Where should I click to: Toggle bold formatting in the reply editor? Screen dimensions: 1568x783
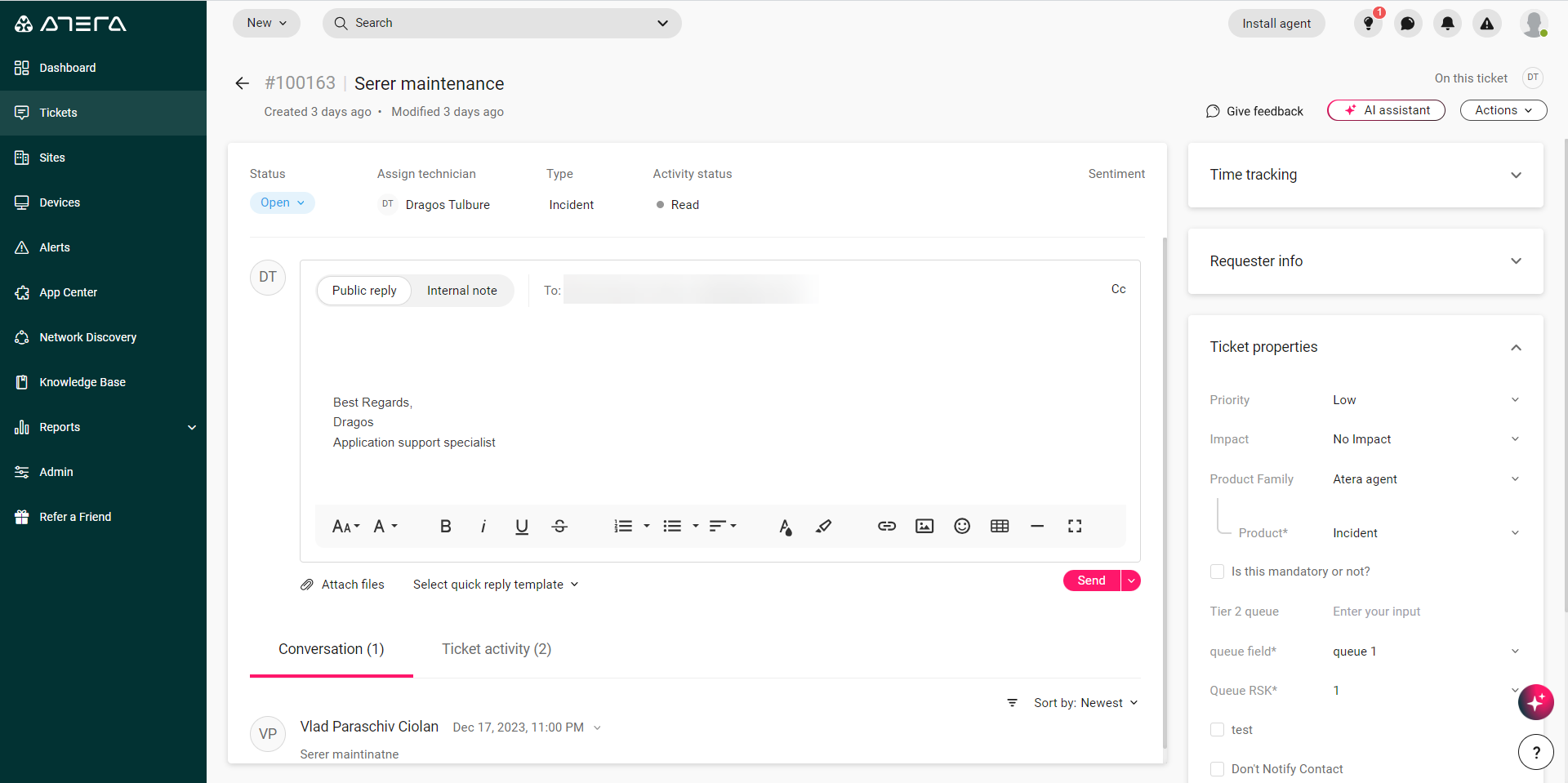pos(445,527)
